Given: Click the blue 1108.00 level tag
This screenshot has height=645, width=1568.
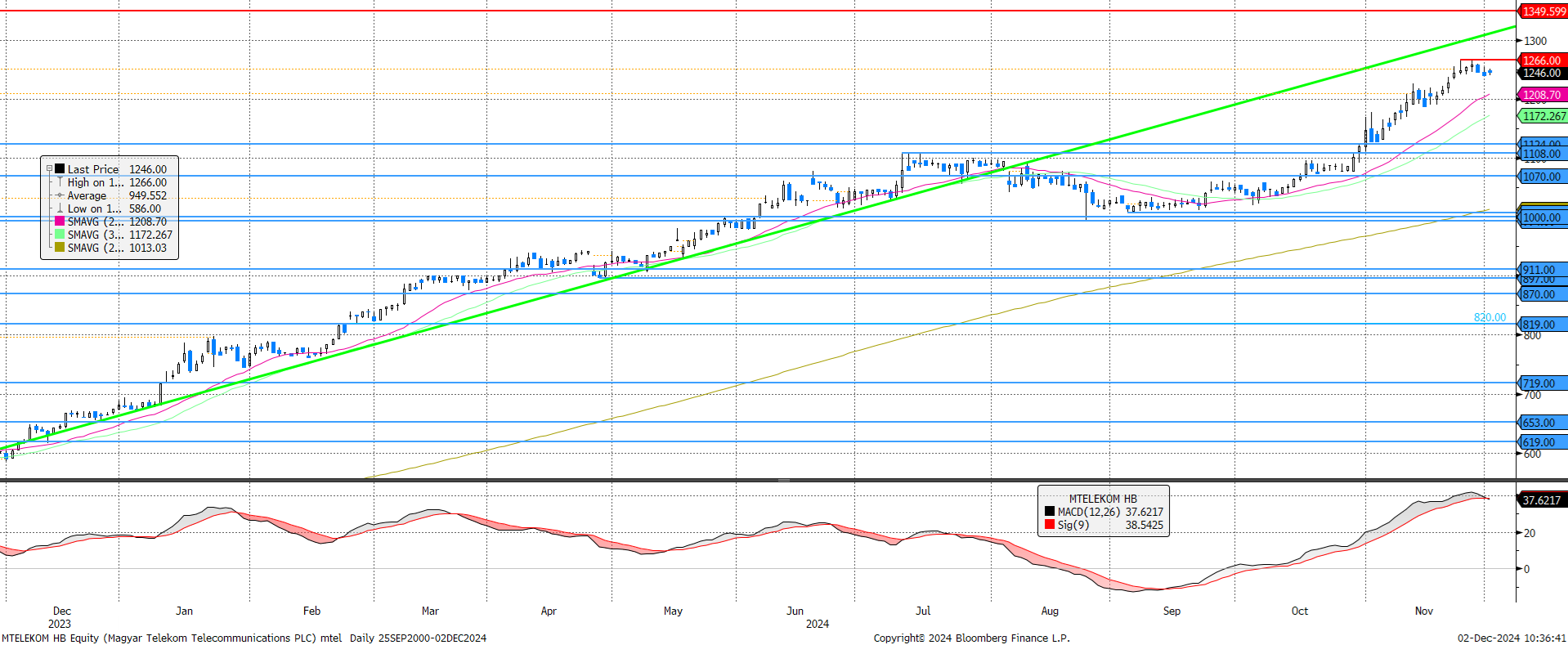Looking at the screenshot, I should [x=1542, y=154].
